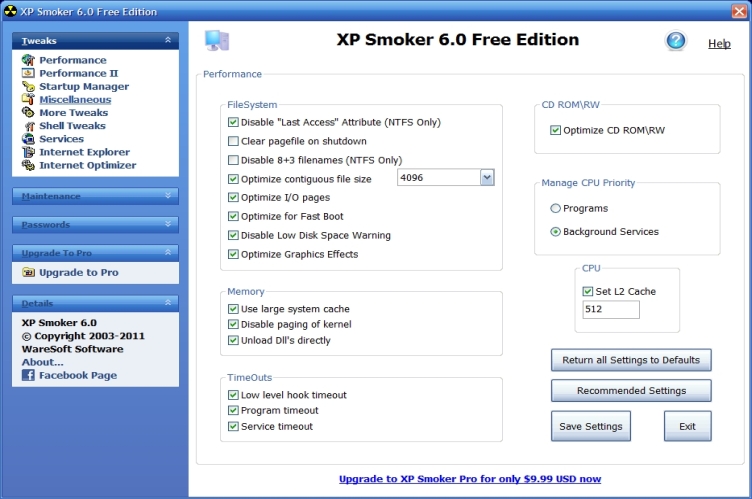Open the Performance II page

coord(79,73)
